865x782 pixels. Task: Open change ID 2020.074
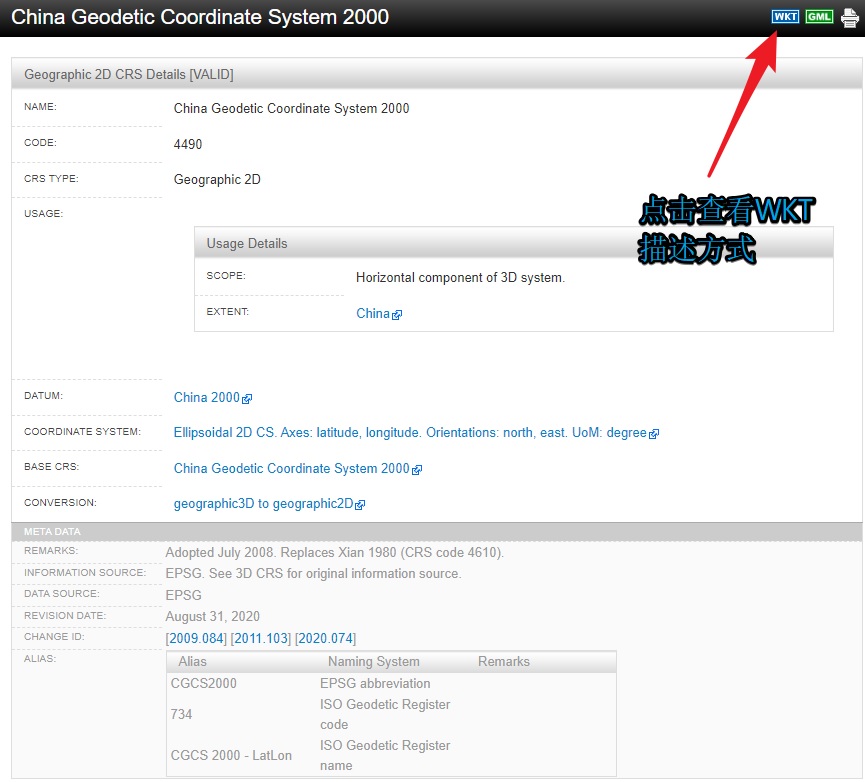(x=325, y=638)
